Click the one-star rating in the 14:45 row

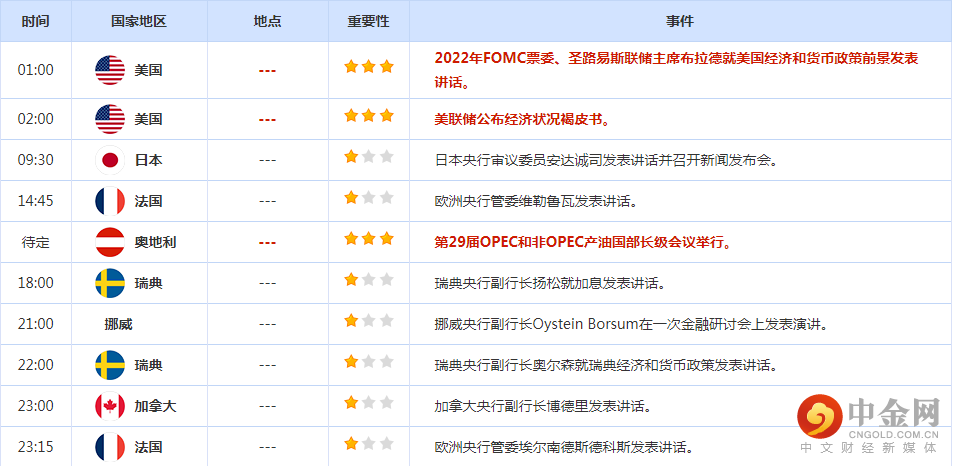pos(369,198)
